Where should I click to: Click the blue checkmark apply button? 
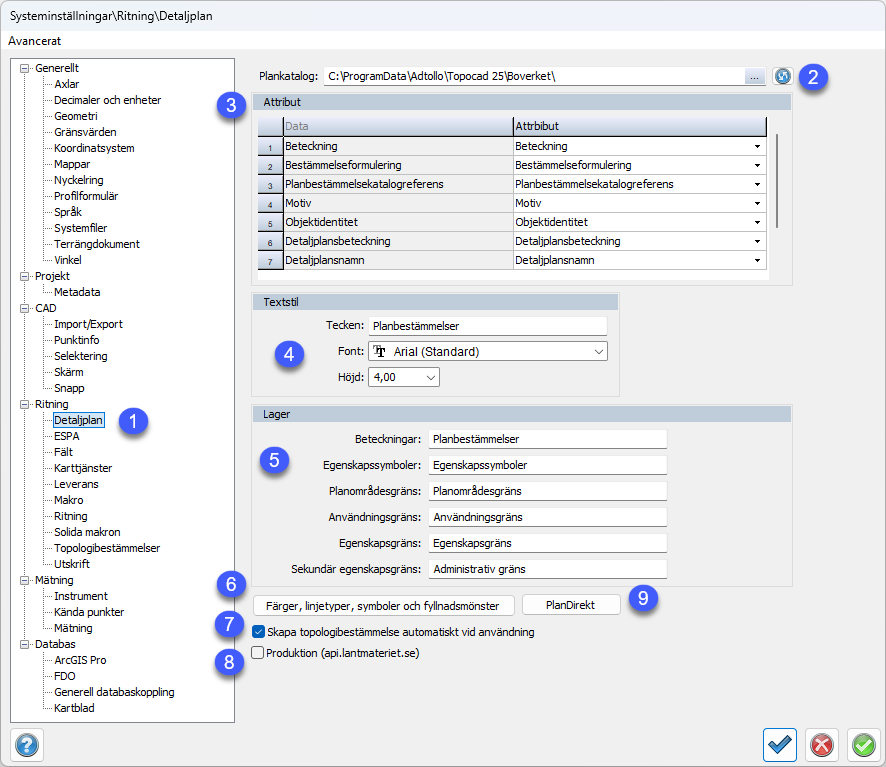tap(779, 744)
